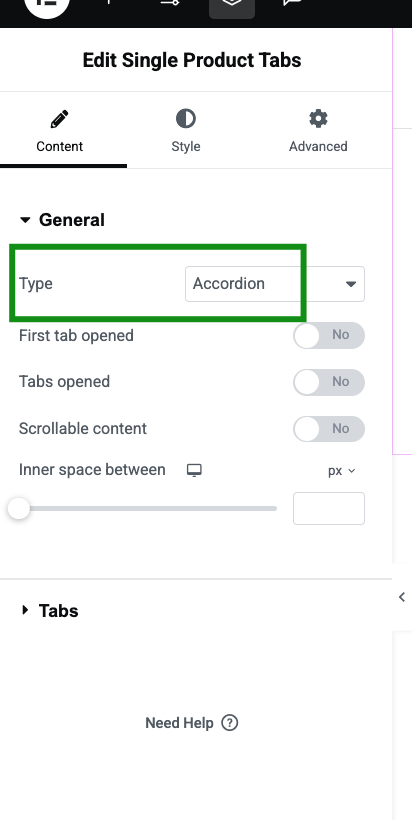Click the responsive desktop monitor icon

click(x=194, y=470)
